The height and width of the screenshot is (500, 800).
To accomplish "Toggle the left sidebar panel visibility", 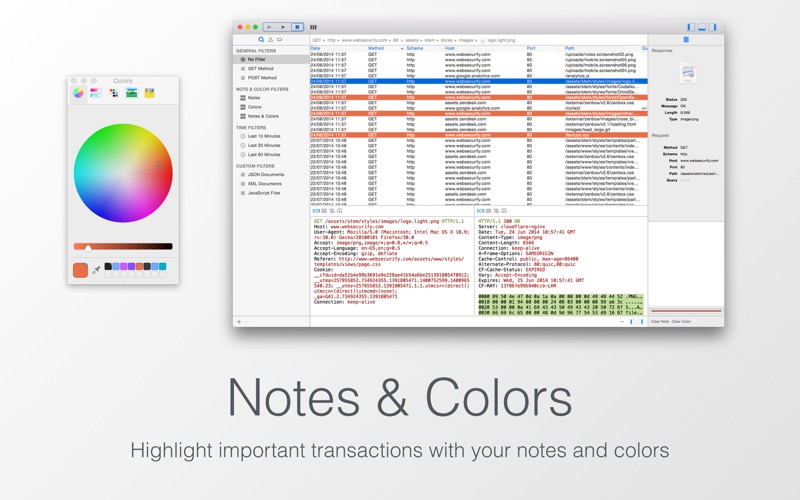I will coord(691,27).
